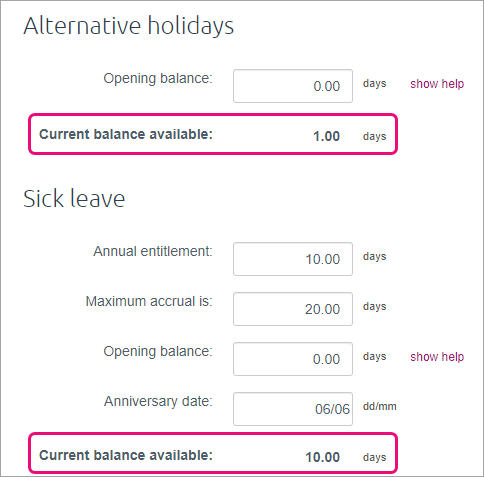Click the Sick leave section heading
The image size is (484, 477).
(74, 199)
